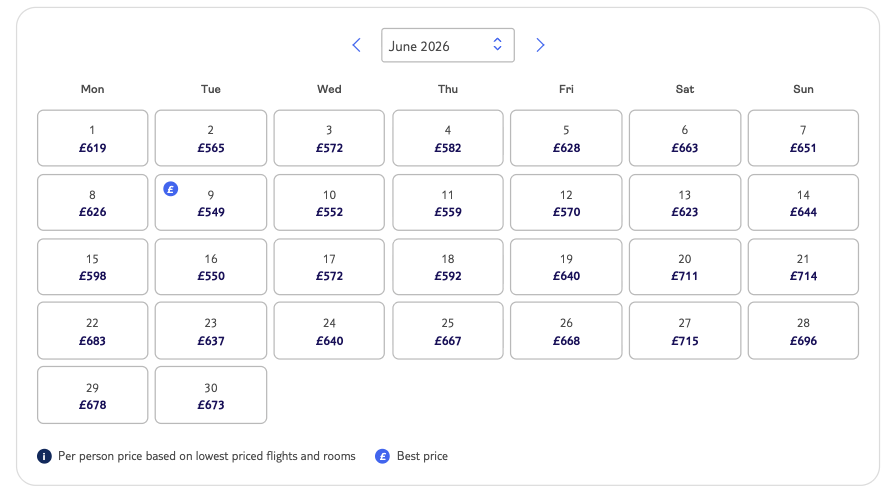Choose 21 June priced £714
Image resolution: width=892 pixels, height=496 pixels.
click(x=803, y=267)
